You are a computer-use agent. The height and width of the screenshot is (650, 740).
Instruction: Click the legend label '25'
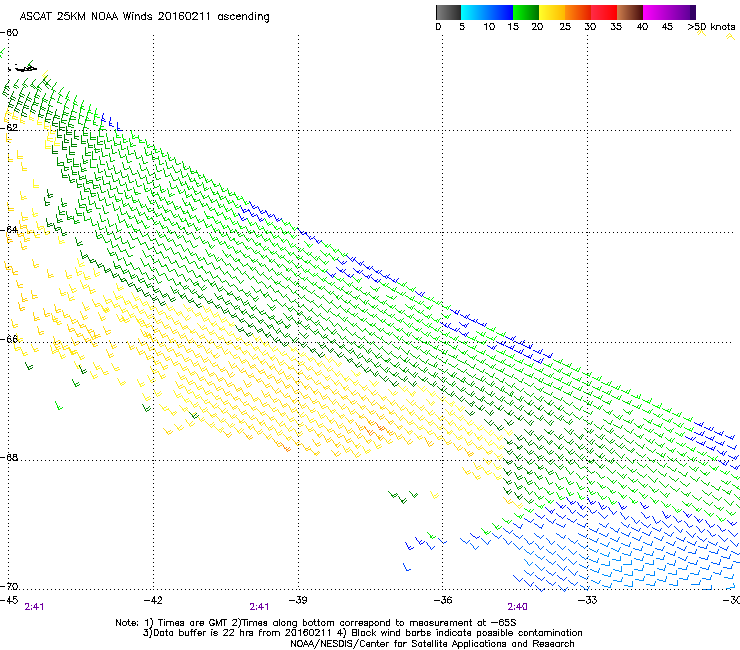[565, 27]
